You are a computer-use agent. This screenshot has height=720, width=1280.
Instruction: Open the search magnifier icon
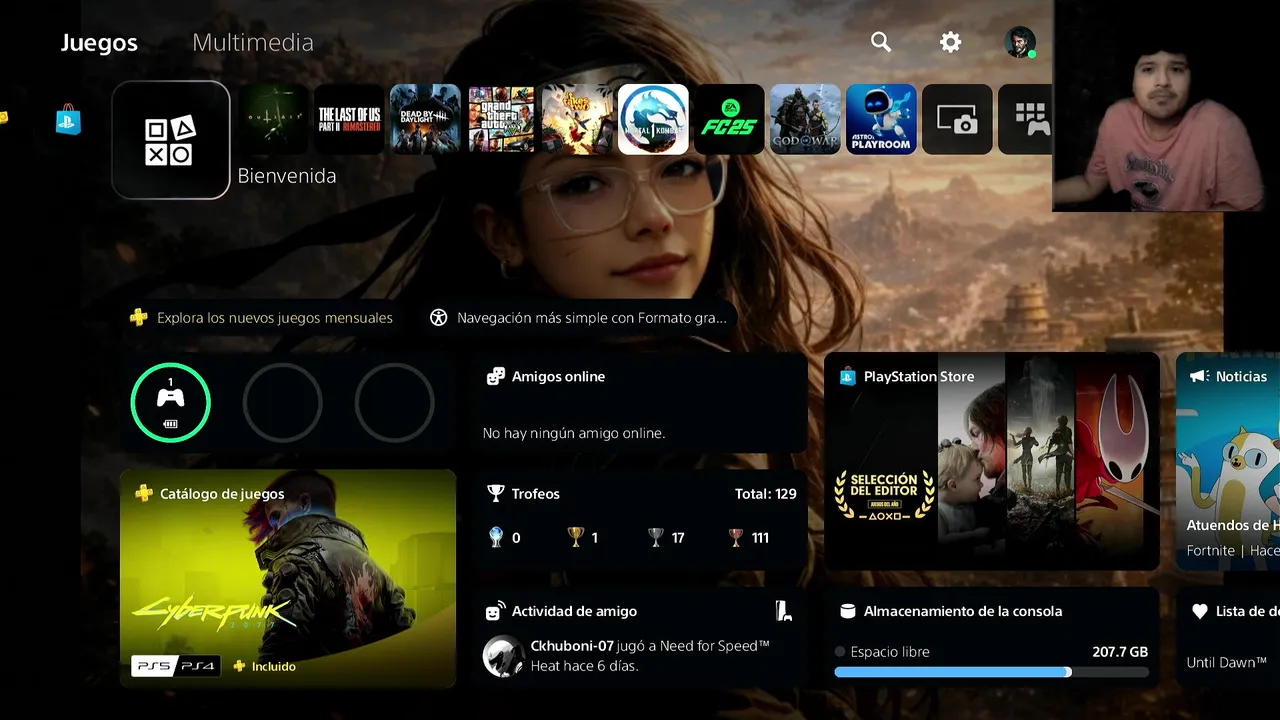point(880,42)
